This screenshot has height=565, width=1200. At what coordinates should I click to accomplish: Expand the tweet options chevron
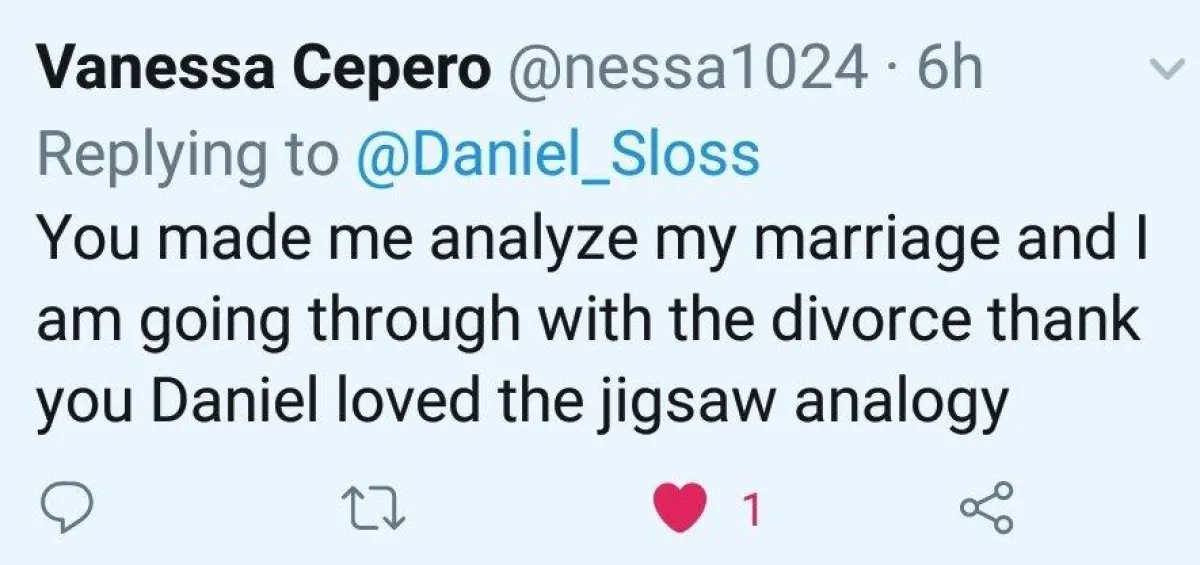tap(1162, 70)
